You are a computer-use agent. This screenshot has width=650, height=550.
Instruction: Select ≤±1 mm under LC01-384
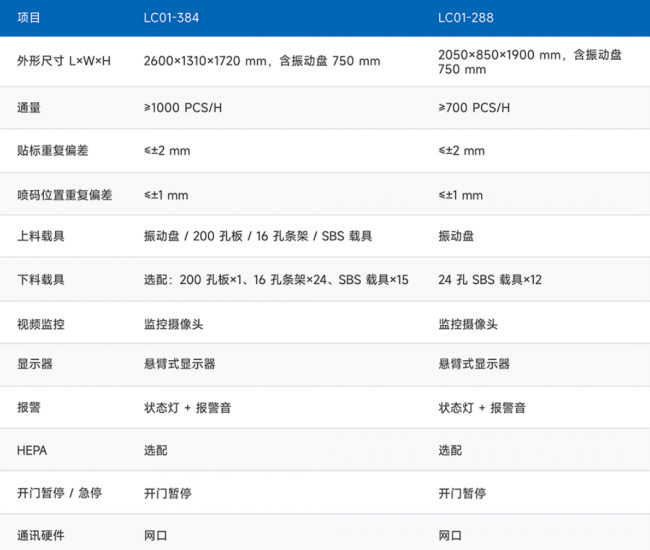pyautogui.click(x=166, y=195)
